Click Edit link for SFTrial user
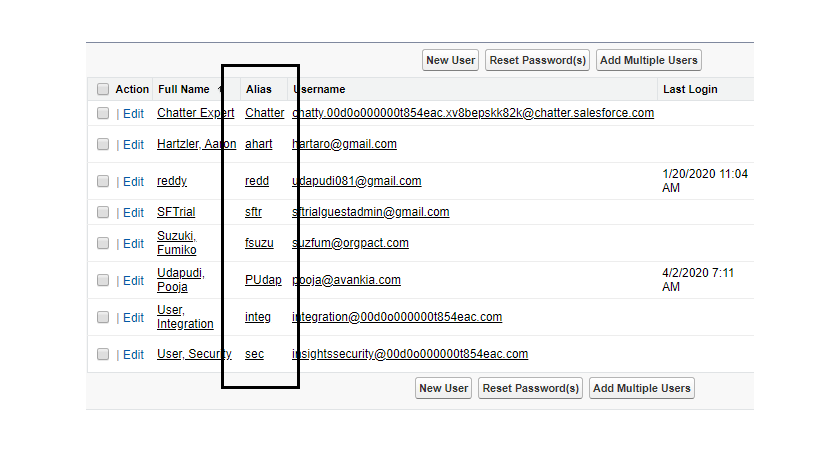The image size is (819, 460). 133,213
